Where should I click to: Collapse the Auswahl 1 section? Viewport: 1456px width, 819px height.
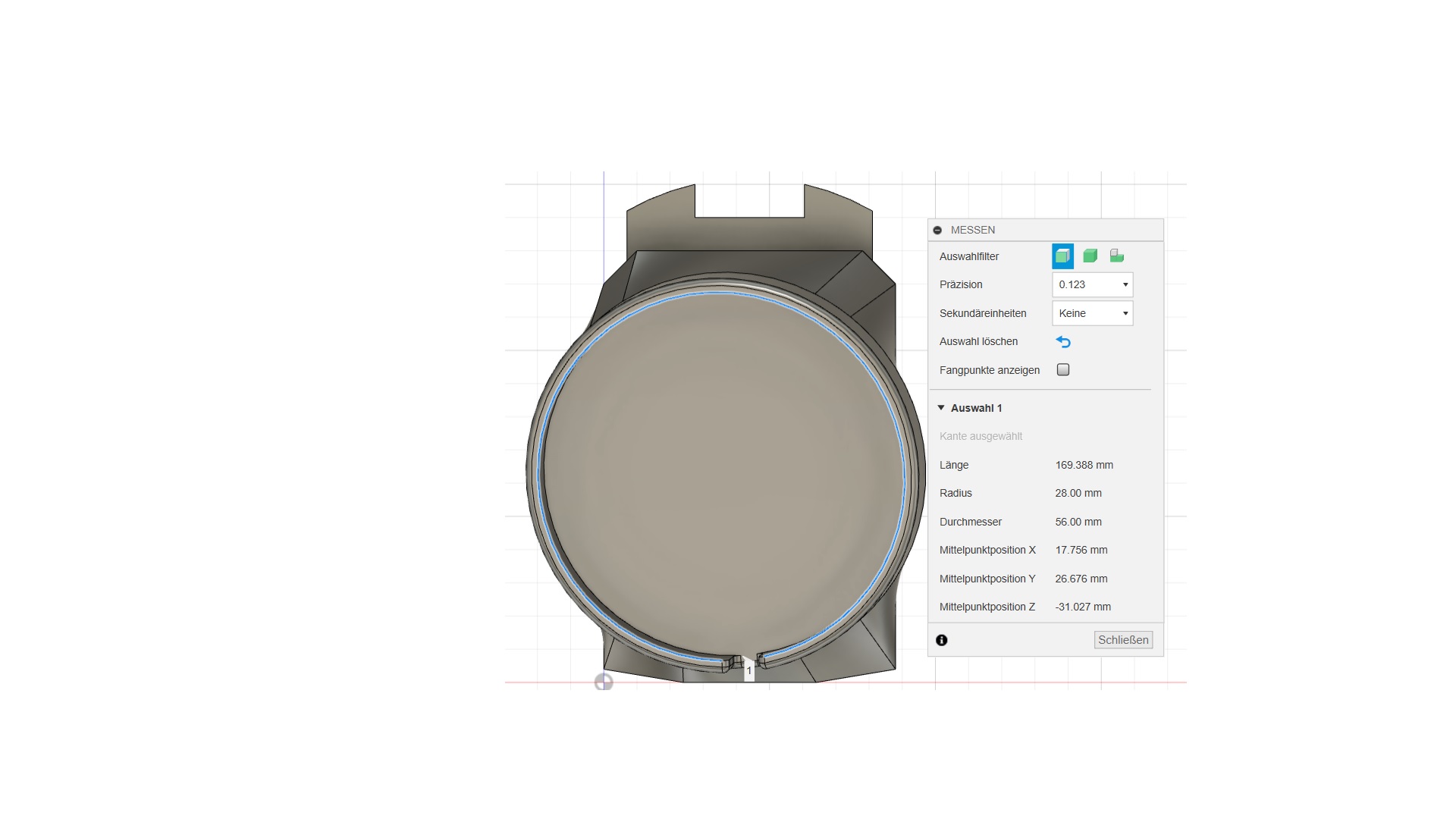(x=941, y=408)
